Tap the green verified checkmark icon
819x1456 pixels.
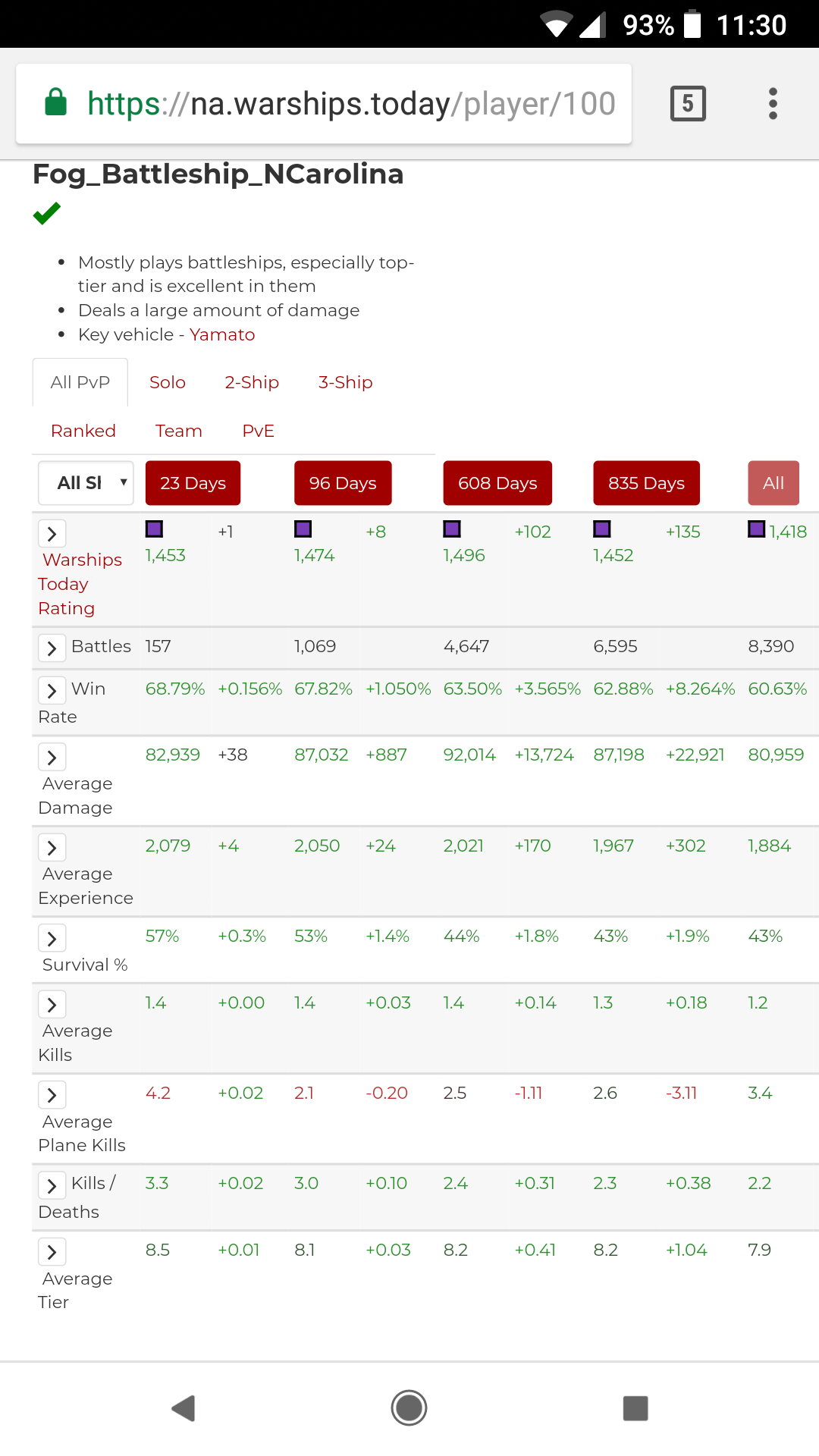(x=47, y=214)
